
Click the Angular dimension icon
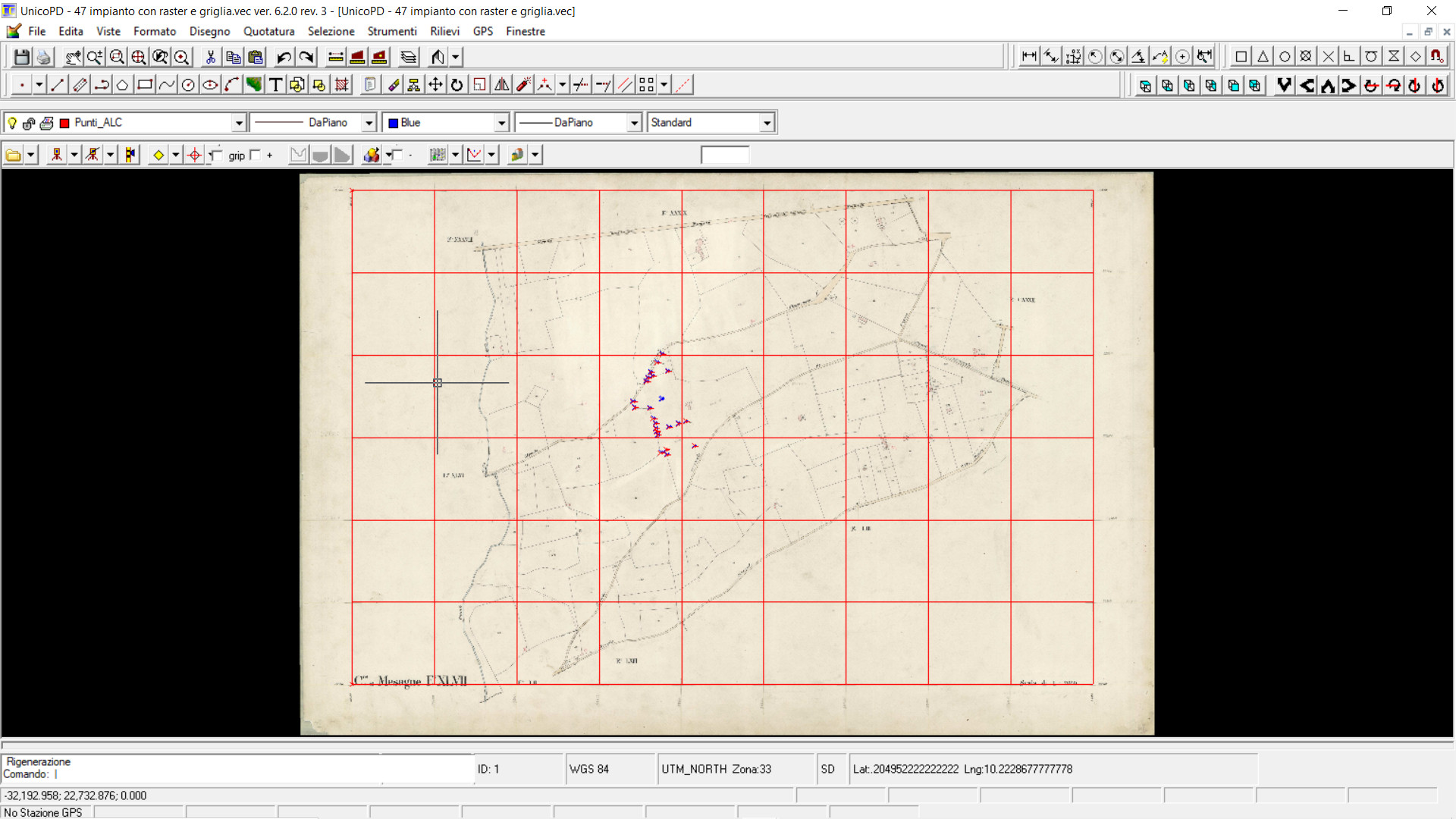[x=1138, y=56]
